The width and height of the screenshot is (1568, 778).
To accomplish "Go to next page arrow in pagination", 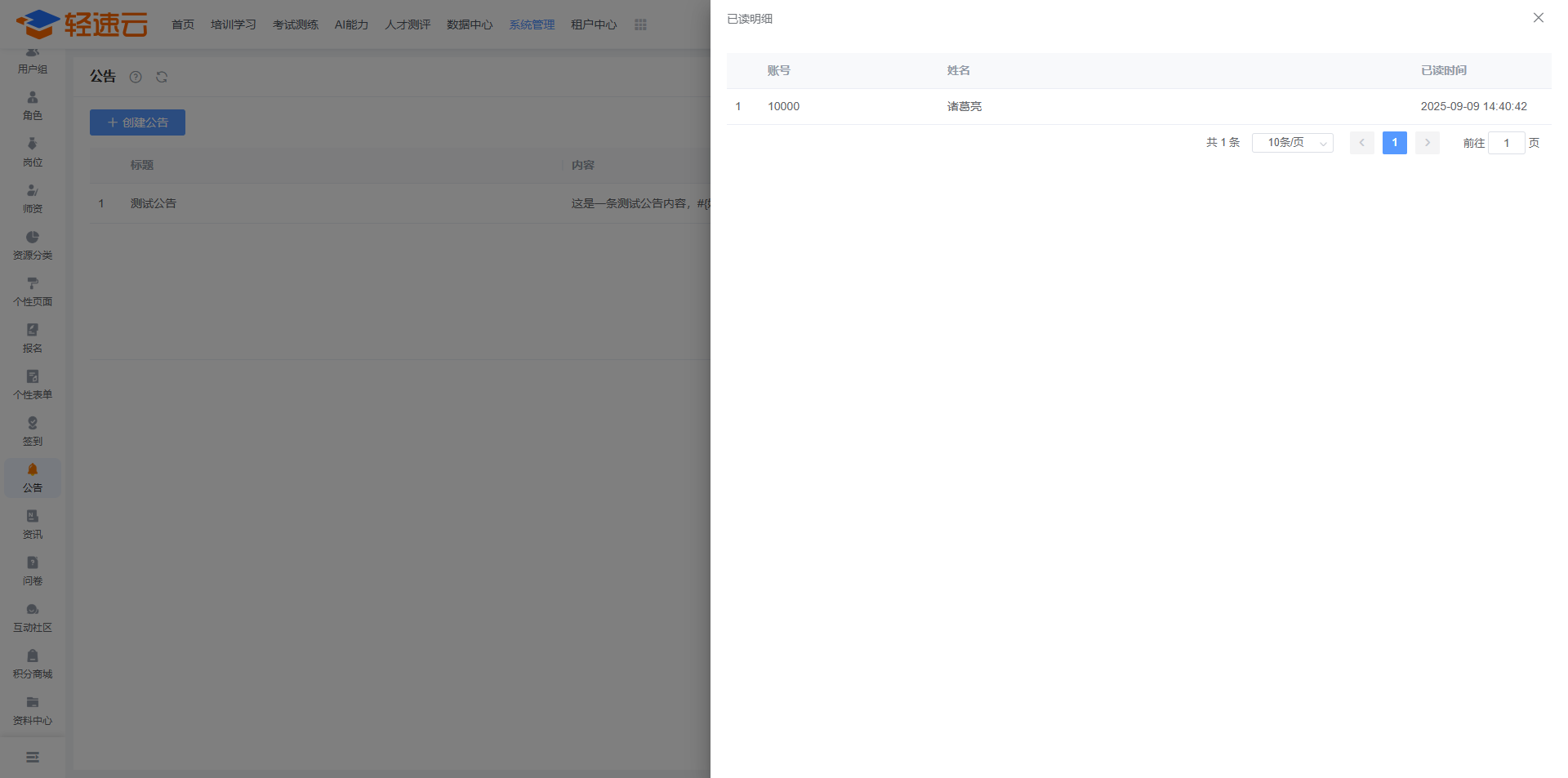I will coord(1427,143).
